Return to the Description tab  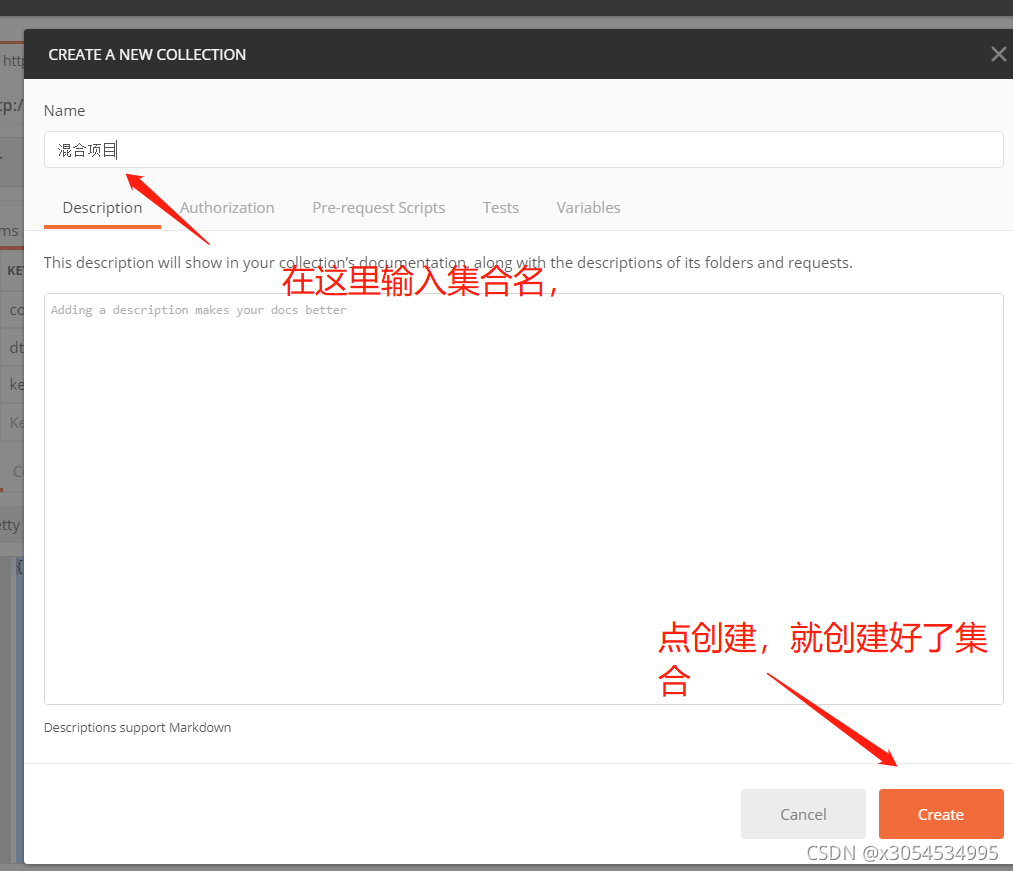[x=101, y=207]
